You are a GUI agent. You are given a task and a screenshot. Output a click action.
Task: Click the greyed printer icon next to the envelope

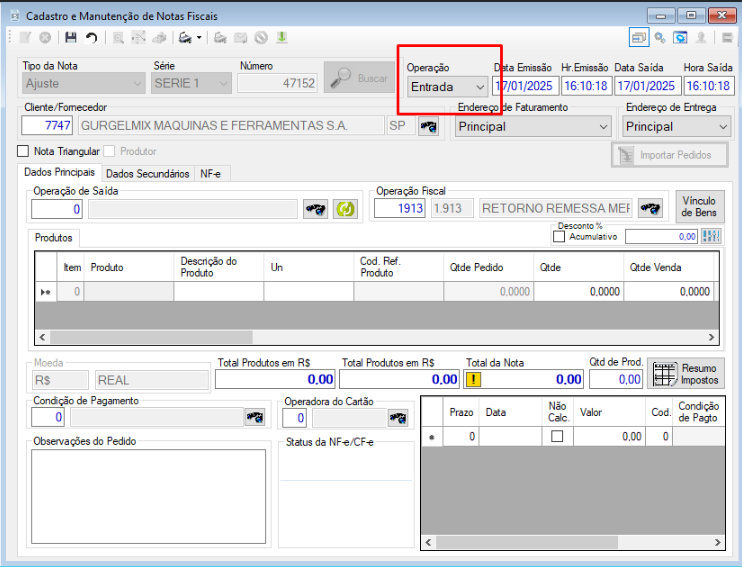pos(220,37)
